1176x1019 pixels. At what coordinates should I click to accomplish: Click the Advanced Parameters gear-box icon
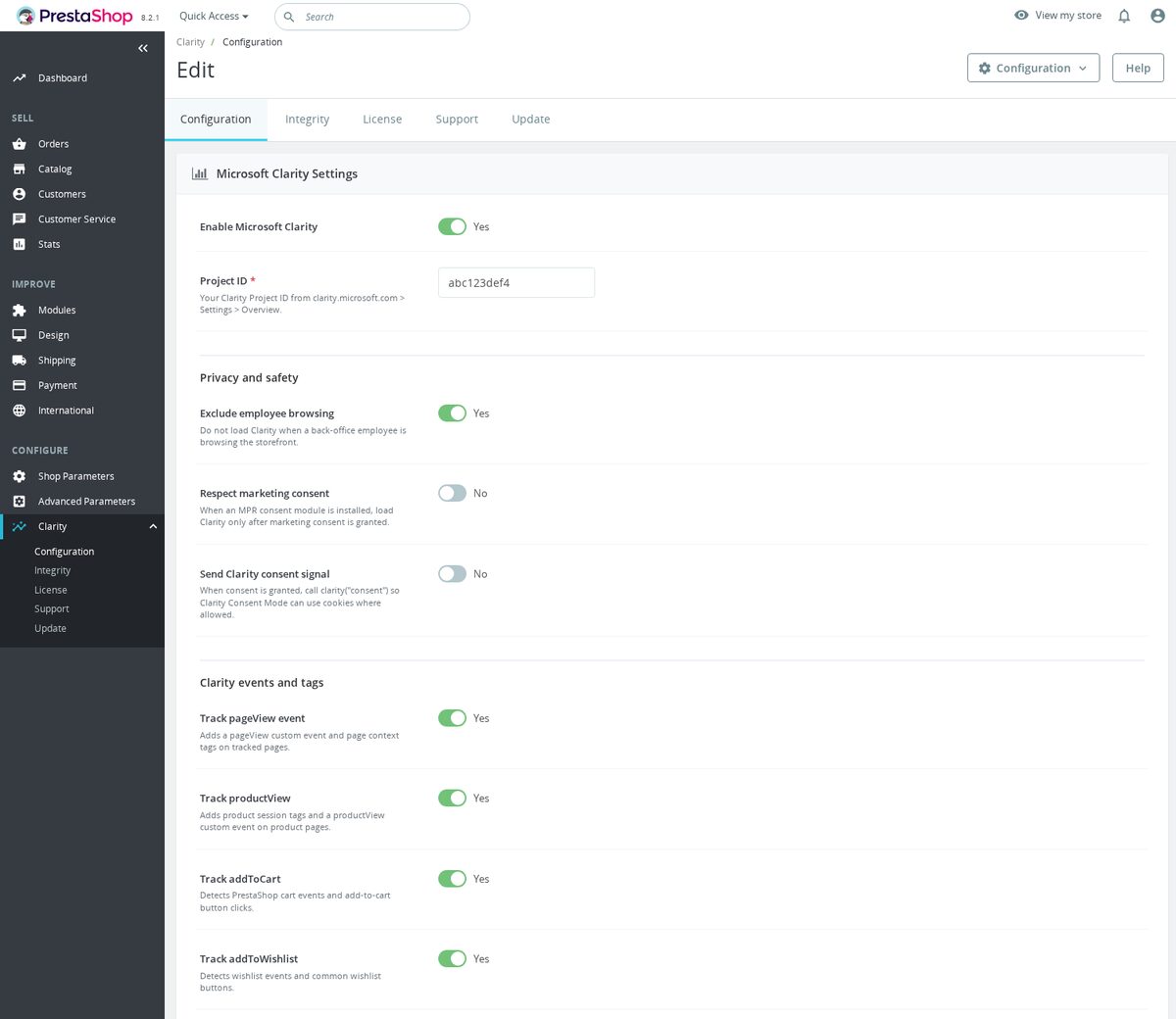(x=19, y=501)
